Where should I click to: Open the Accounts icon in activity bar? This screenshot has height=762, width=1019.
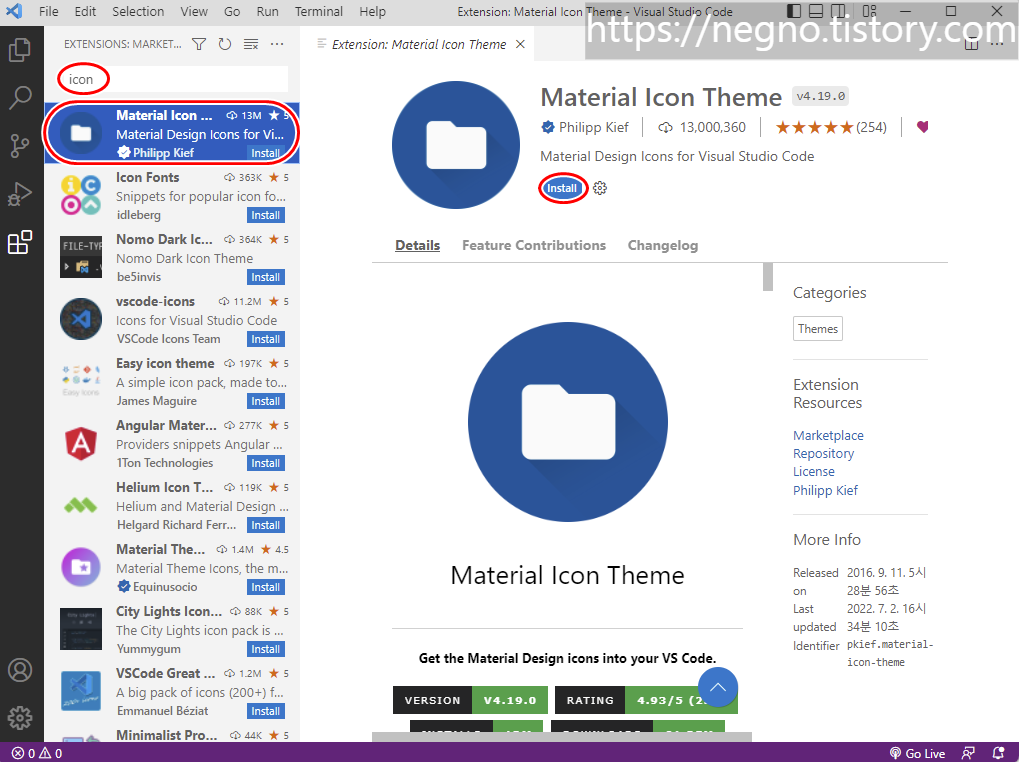tap(20, 670)
